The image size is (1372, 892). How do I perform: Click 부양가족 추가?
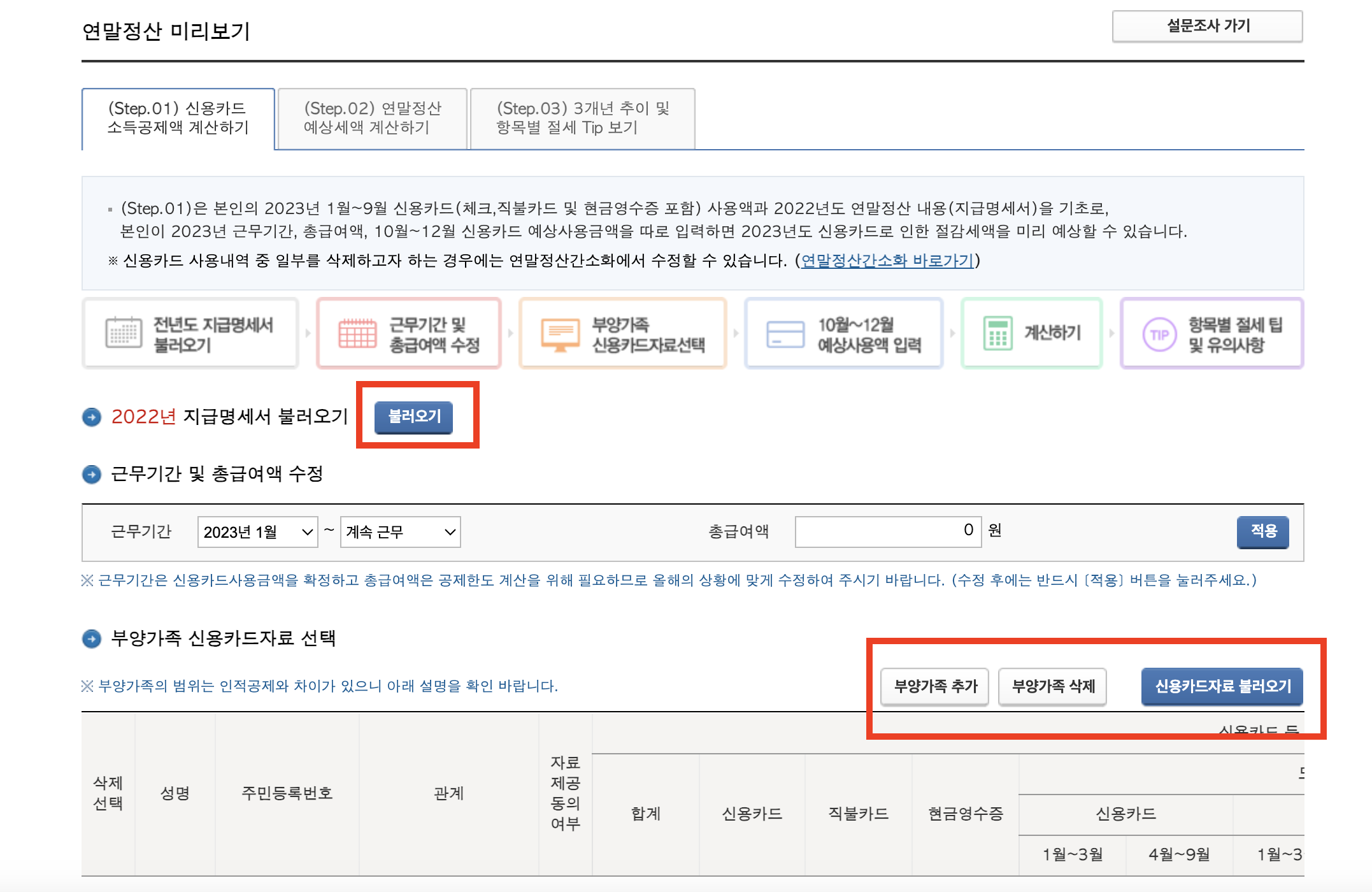click(x=934, y=687)
